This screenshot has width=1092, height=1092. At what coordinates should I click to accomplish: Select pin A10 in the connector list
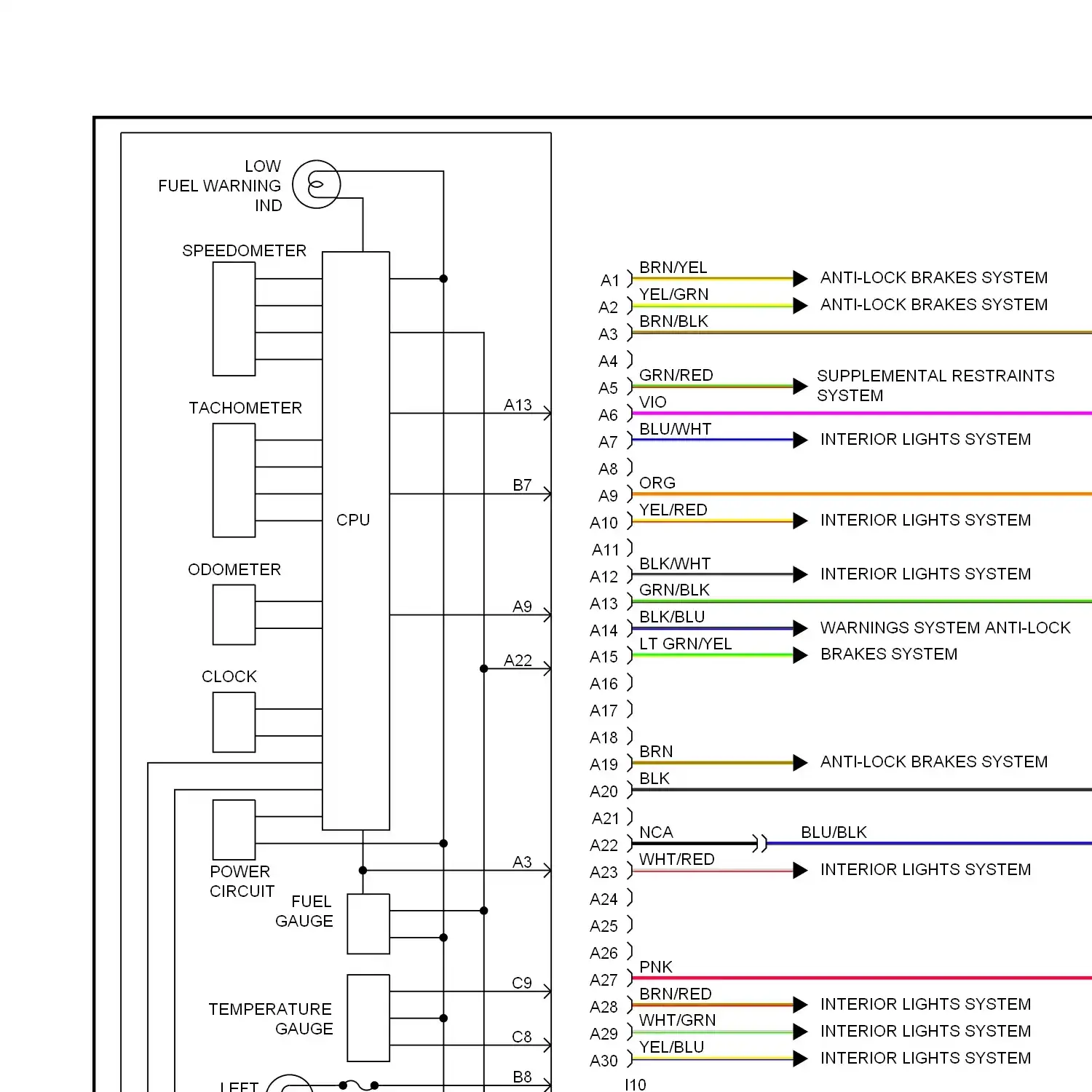(x=604, y=523)
